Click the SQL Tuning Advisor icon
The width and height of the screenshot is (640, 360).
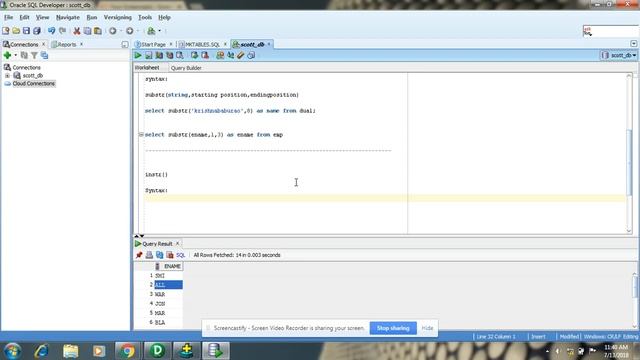click(180, 55)
